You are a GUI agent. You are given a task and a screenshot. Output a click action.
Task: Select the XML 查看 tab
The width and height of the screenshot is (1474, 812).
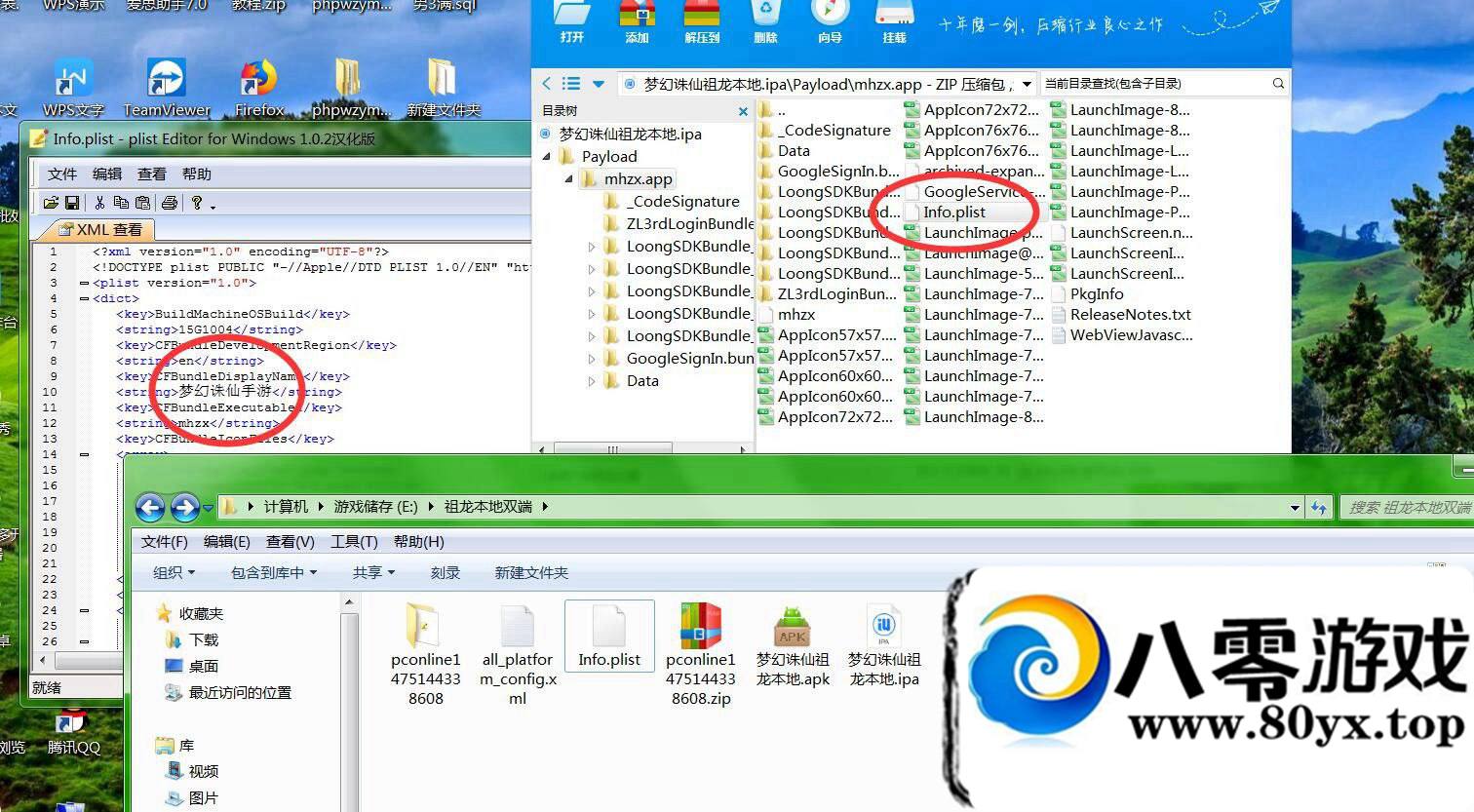click(x=100, y=230)
